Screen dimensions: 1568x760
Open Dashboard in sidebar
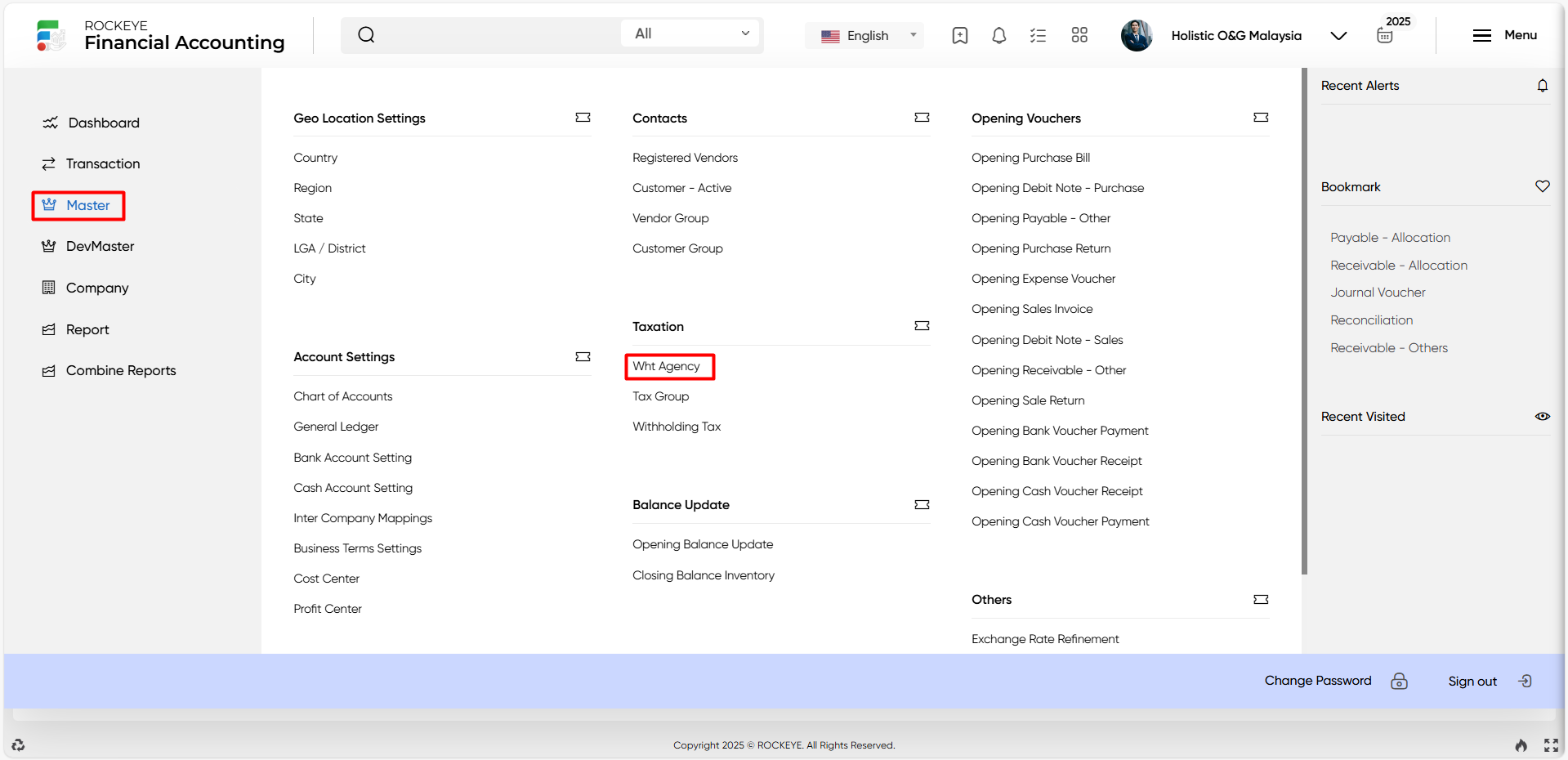91,123
